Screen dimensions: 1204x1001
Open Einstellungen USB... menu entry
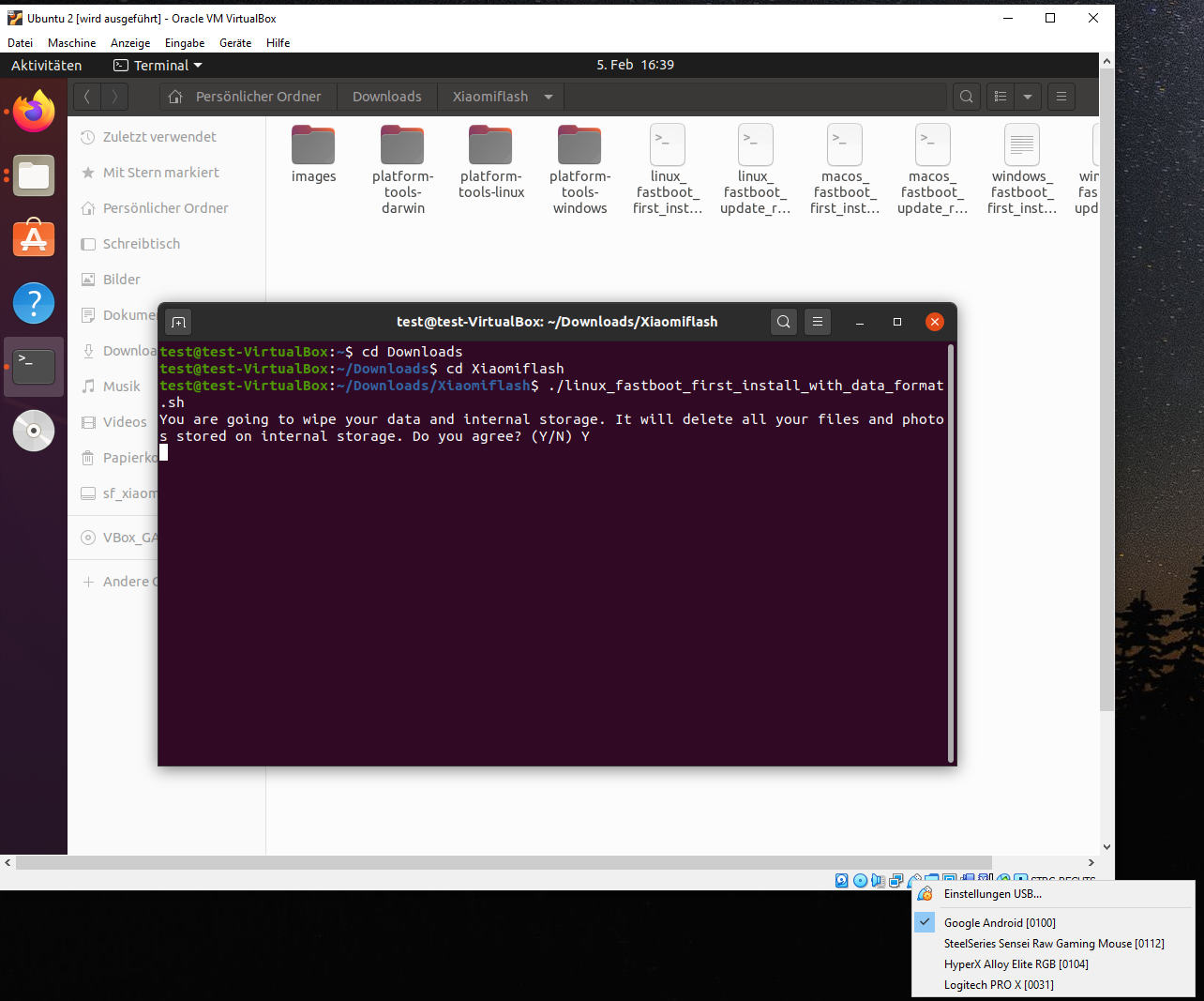[1054, 893]
